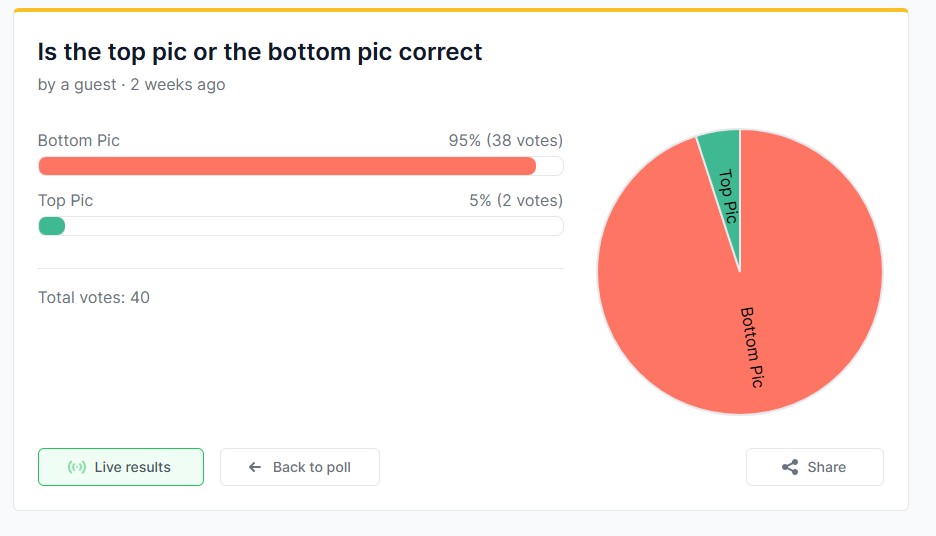Click the Live results broadcast icon
Viewport: 936px width, 536px height.
point(76,467)
